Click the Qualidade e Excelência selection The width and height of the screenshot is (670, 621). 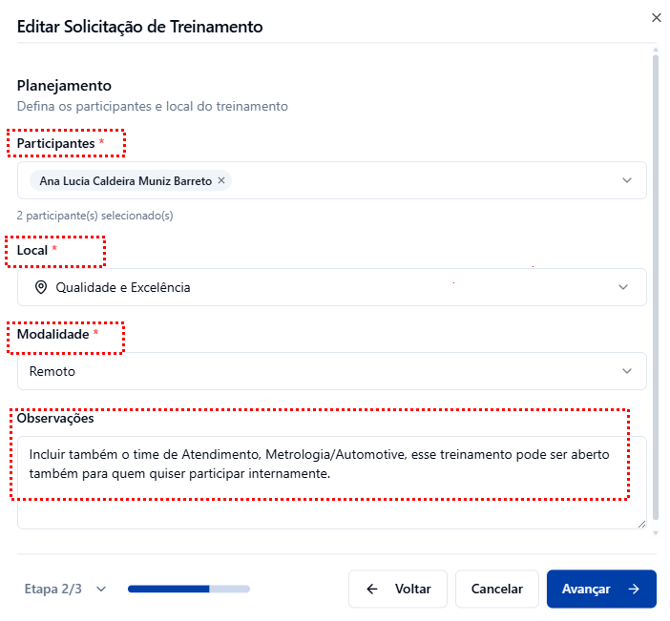point(122,287)
